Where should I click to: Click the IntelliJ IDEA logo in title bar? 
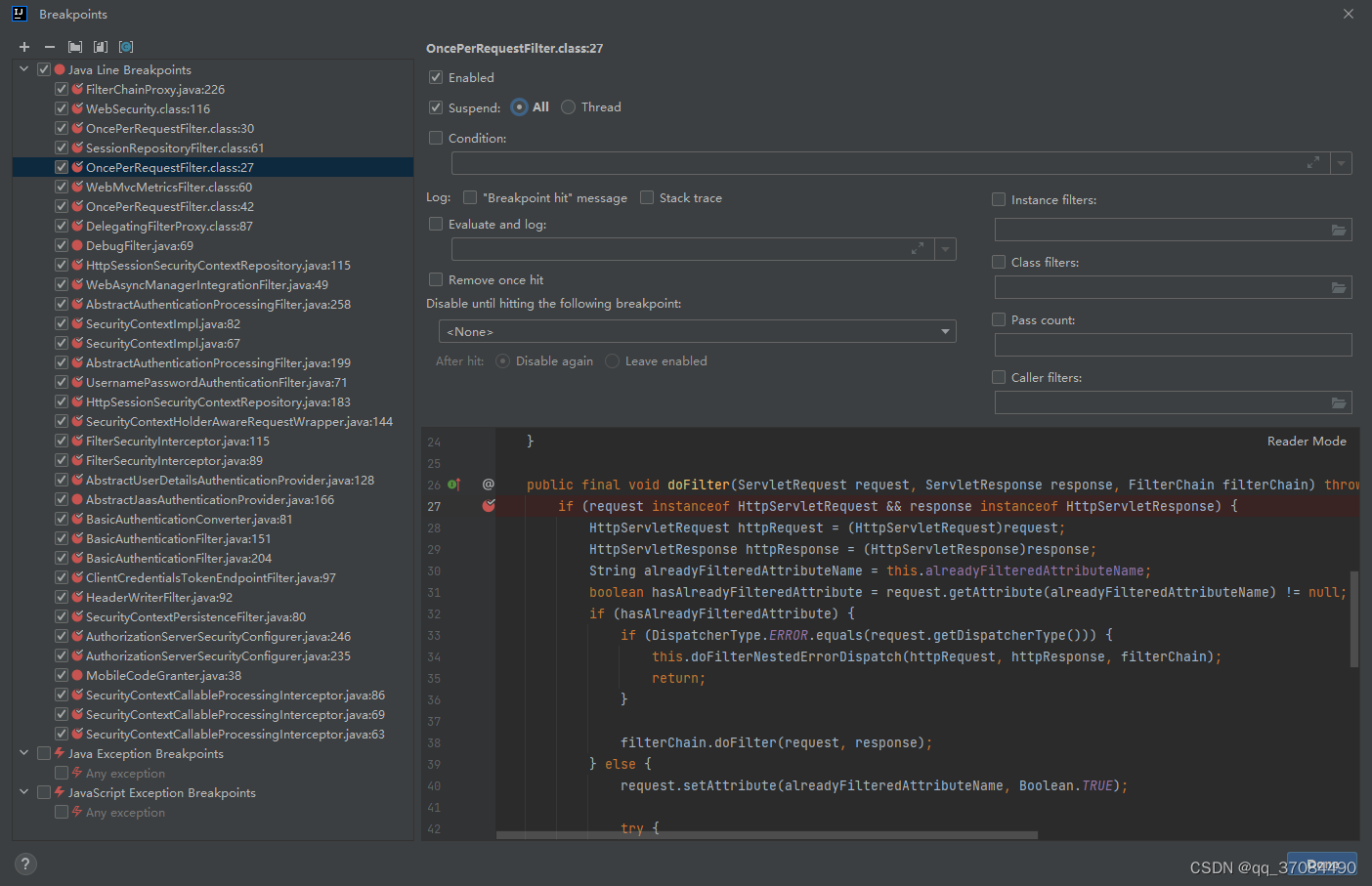pos(19,14)
